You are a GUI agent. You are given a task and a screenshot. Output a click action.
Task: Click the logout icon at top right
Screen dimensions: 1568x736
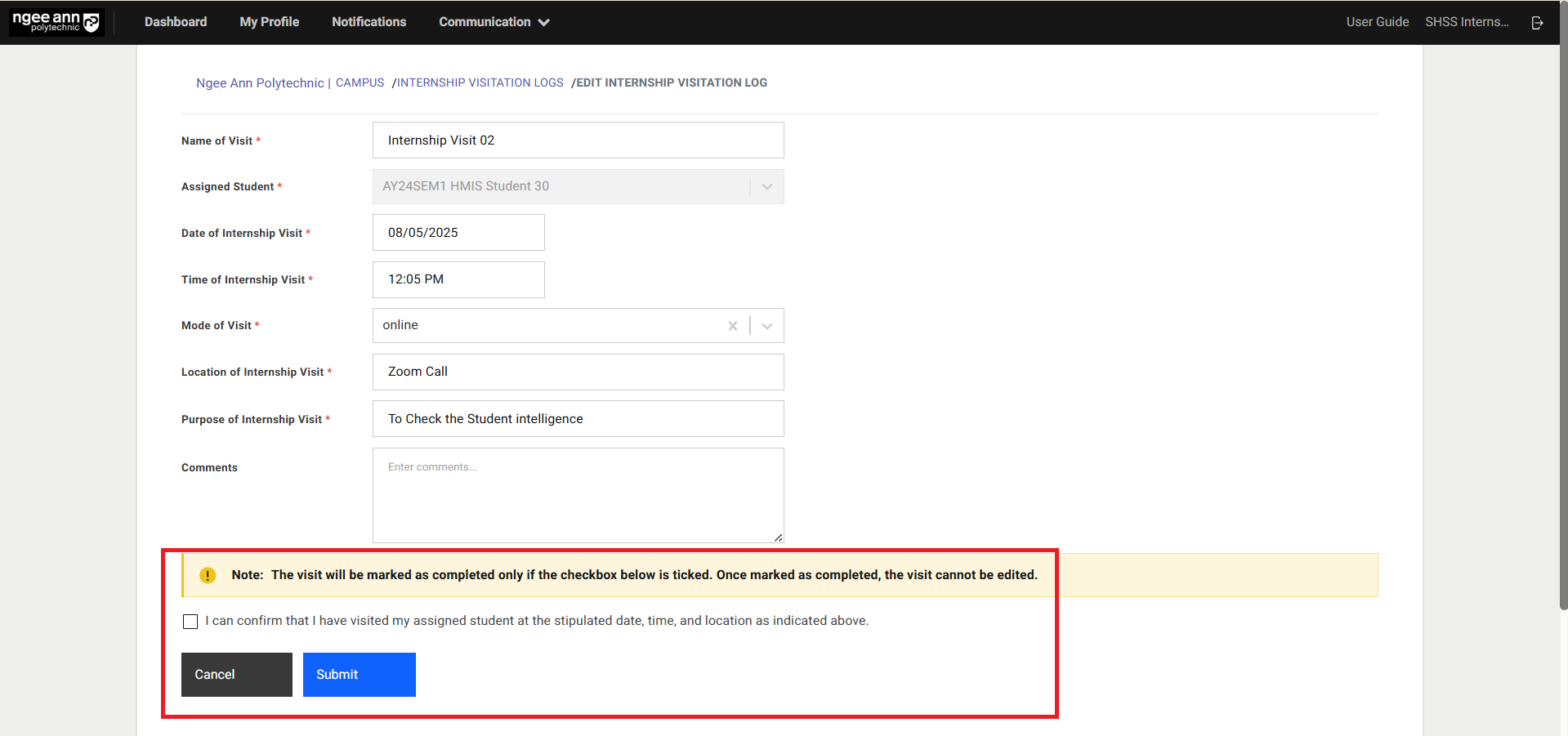1537,22
